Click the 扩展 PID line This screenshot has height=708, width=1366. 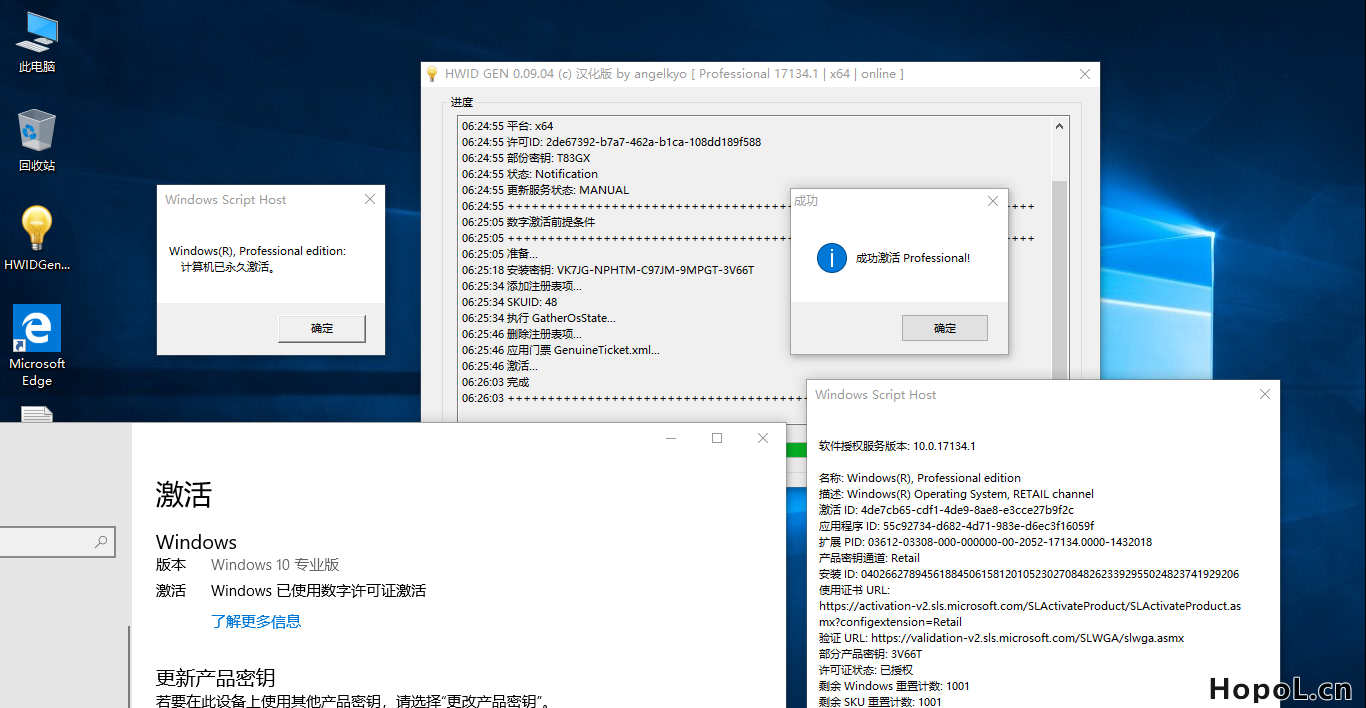pyautogui.click(x=985, y=542)
